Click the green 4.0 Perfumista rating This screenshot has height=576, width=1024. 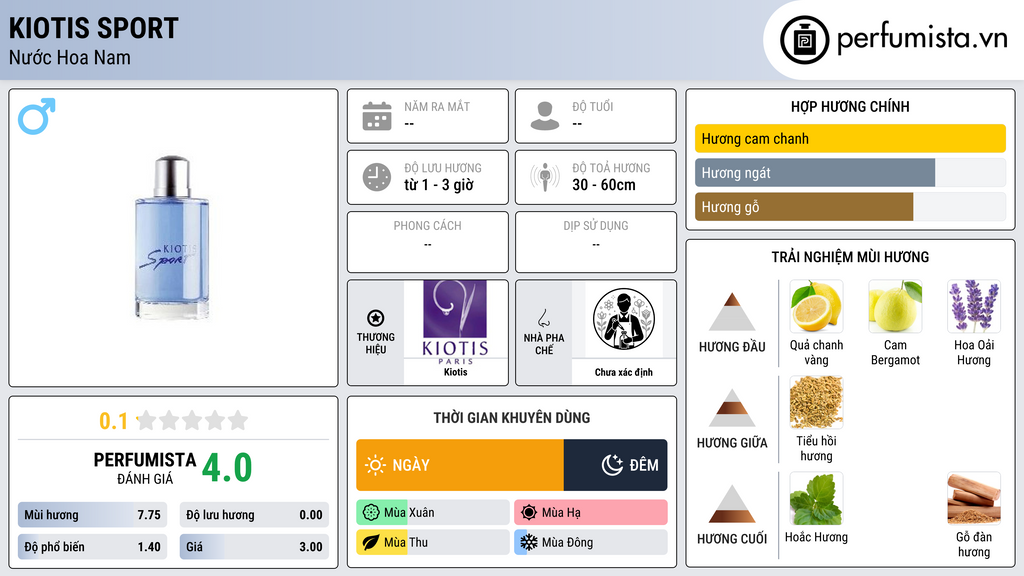[227, 468]
